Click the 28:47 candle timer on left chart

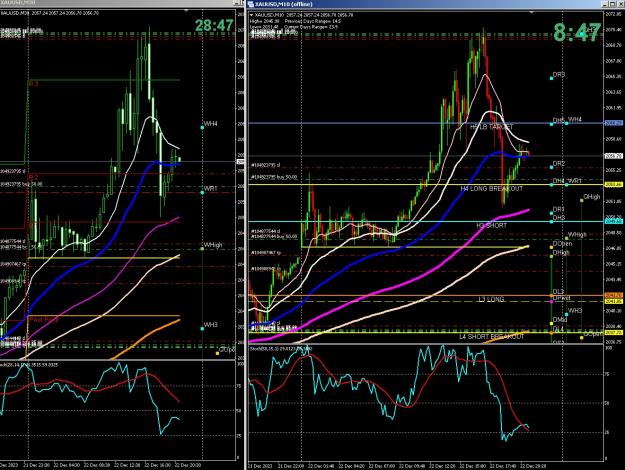214,26
